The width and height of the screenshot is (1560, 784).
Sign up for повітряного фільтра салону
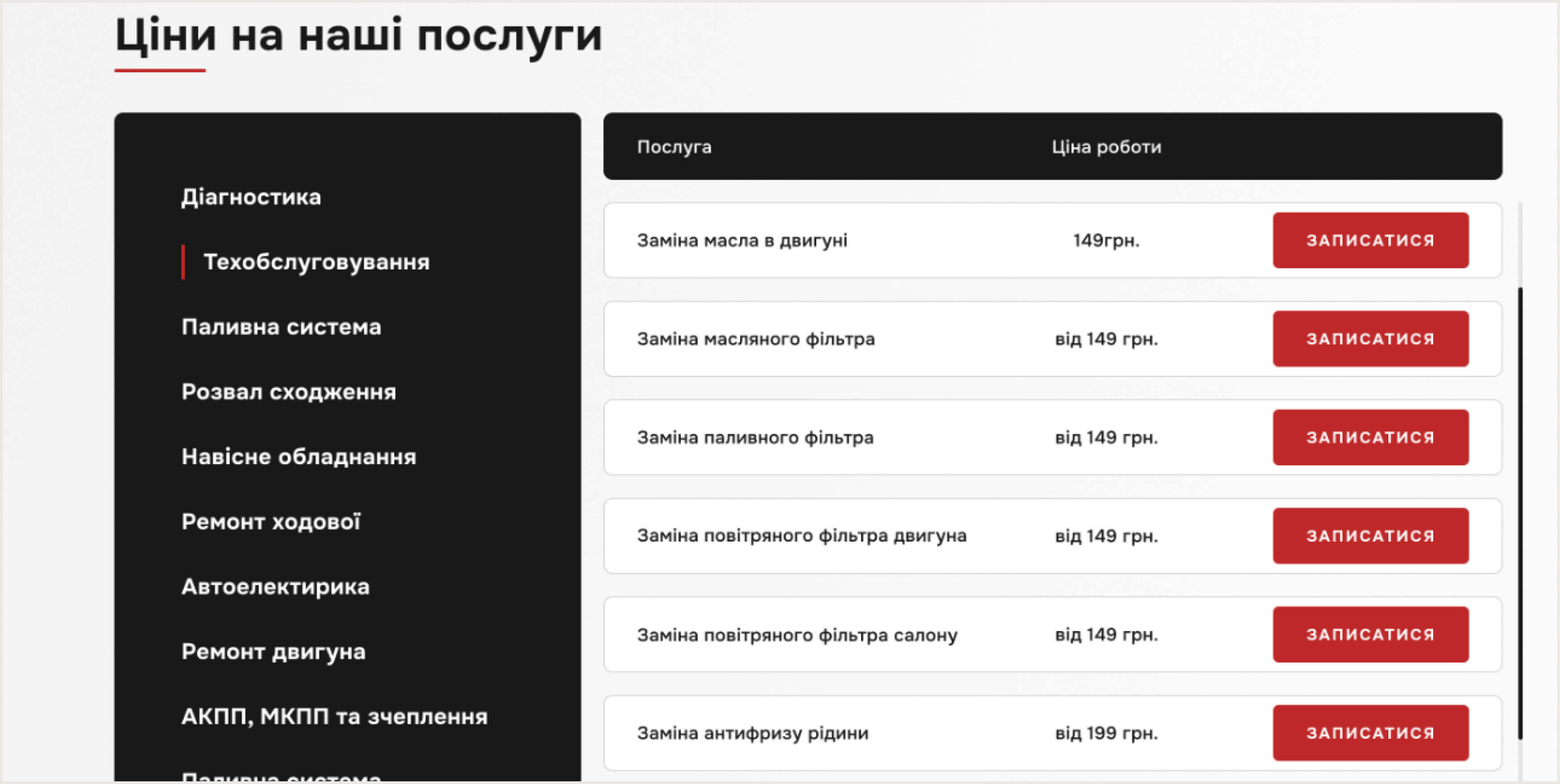pos(1370,634)
